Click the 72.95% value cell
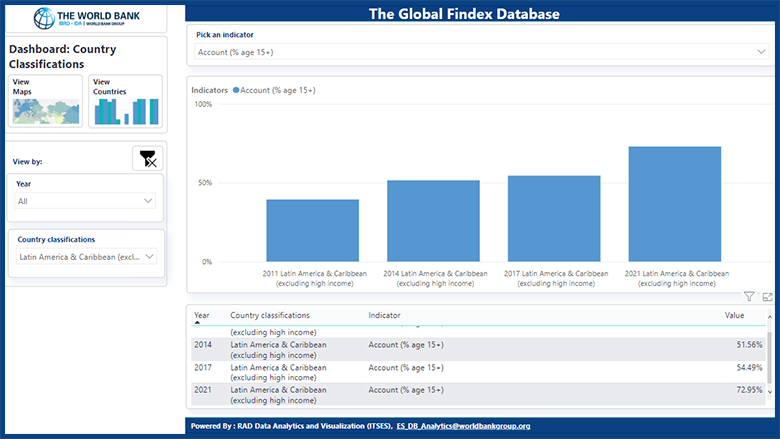Viewport: 780px width, 439px height. [749, 390]
